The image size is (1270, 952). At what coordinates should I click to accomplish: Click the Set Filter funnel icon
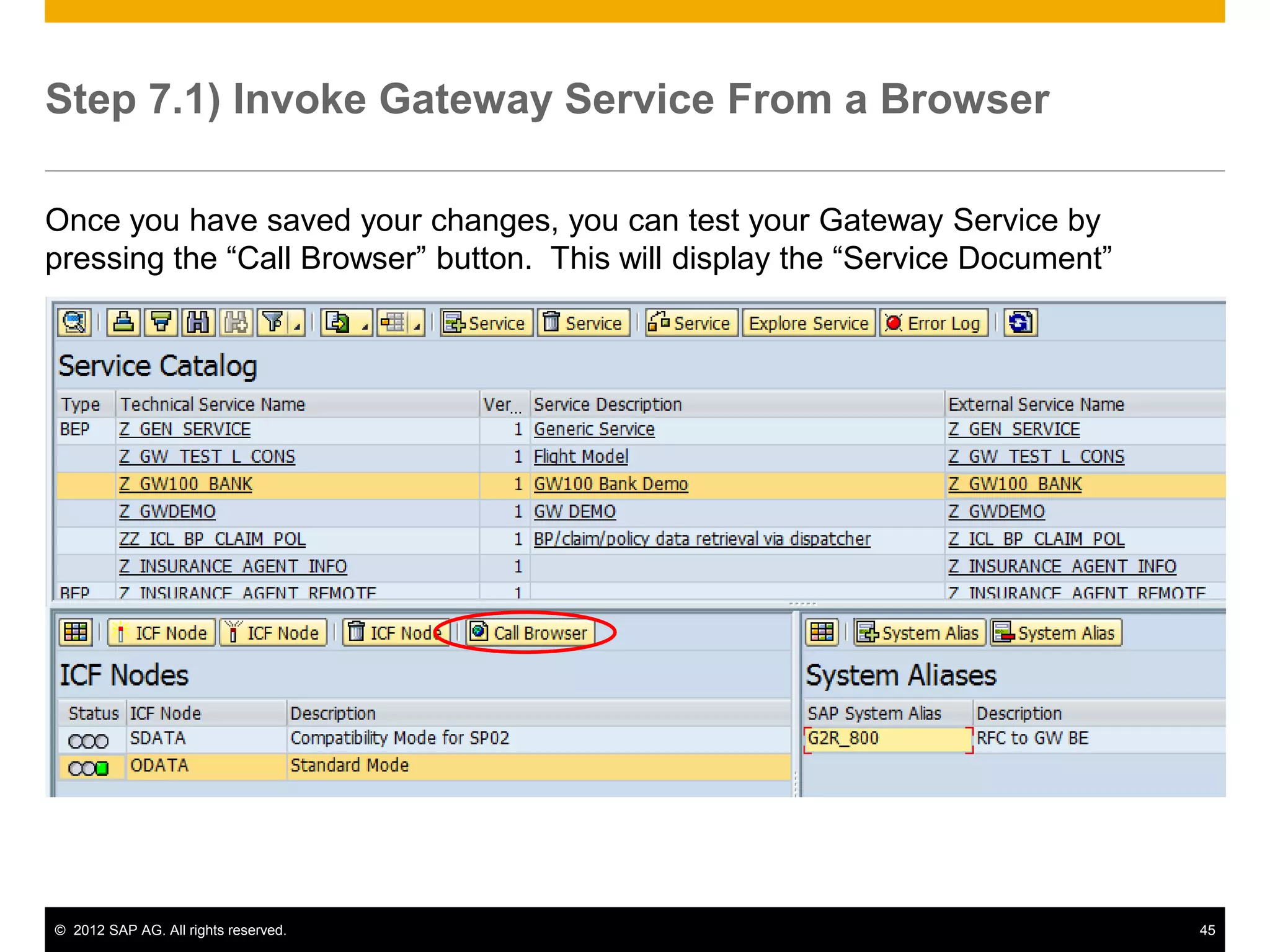[272, 323]
